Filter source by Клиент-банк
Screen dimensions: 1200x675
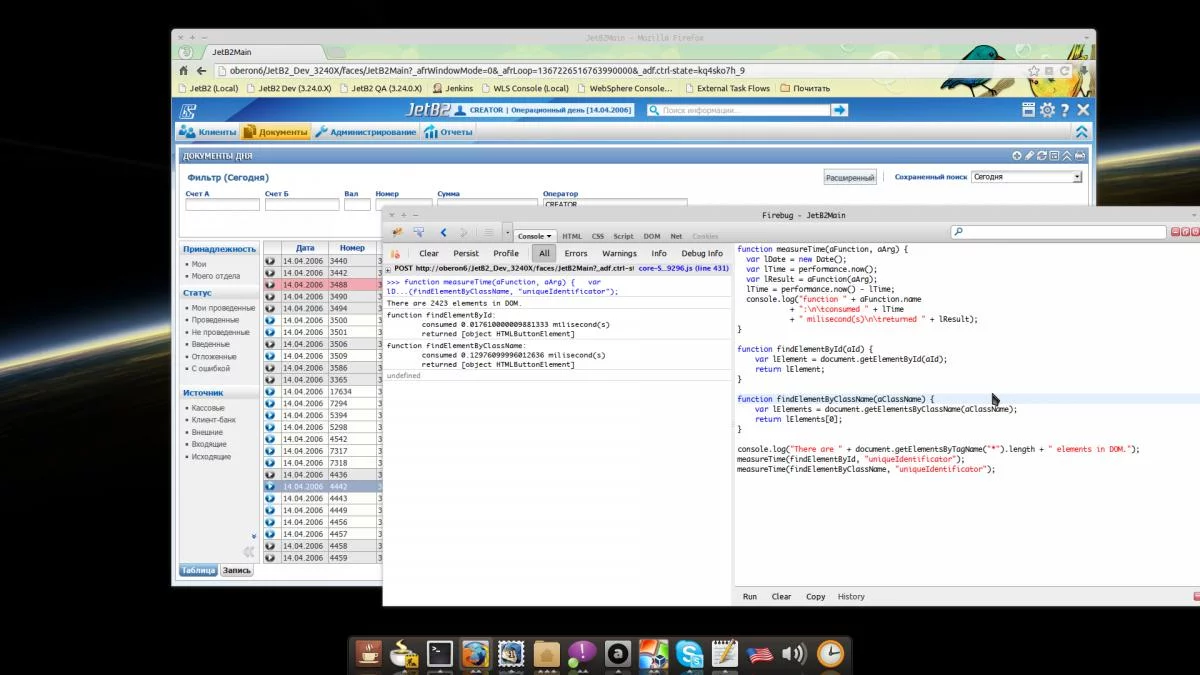[212, 420]
